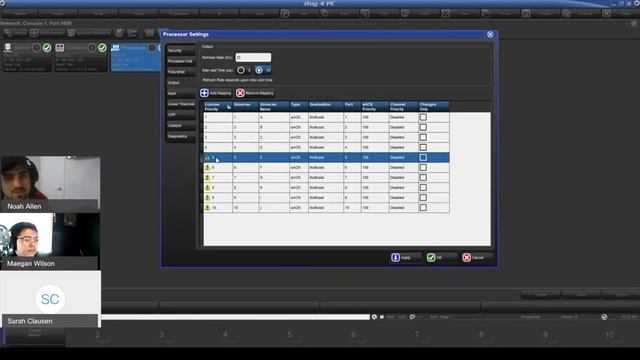Check Changes Only for universe row 1
The height and width of the screenshot is (360, 640).
[423, 117]
